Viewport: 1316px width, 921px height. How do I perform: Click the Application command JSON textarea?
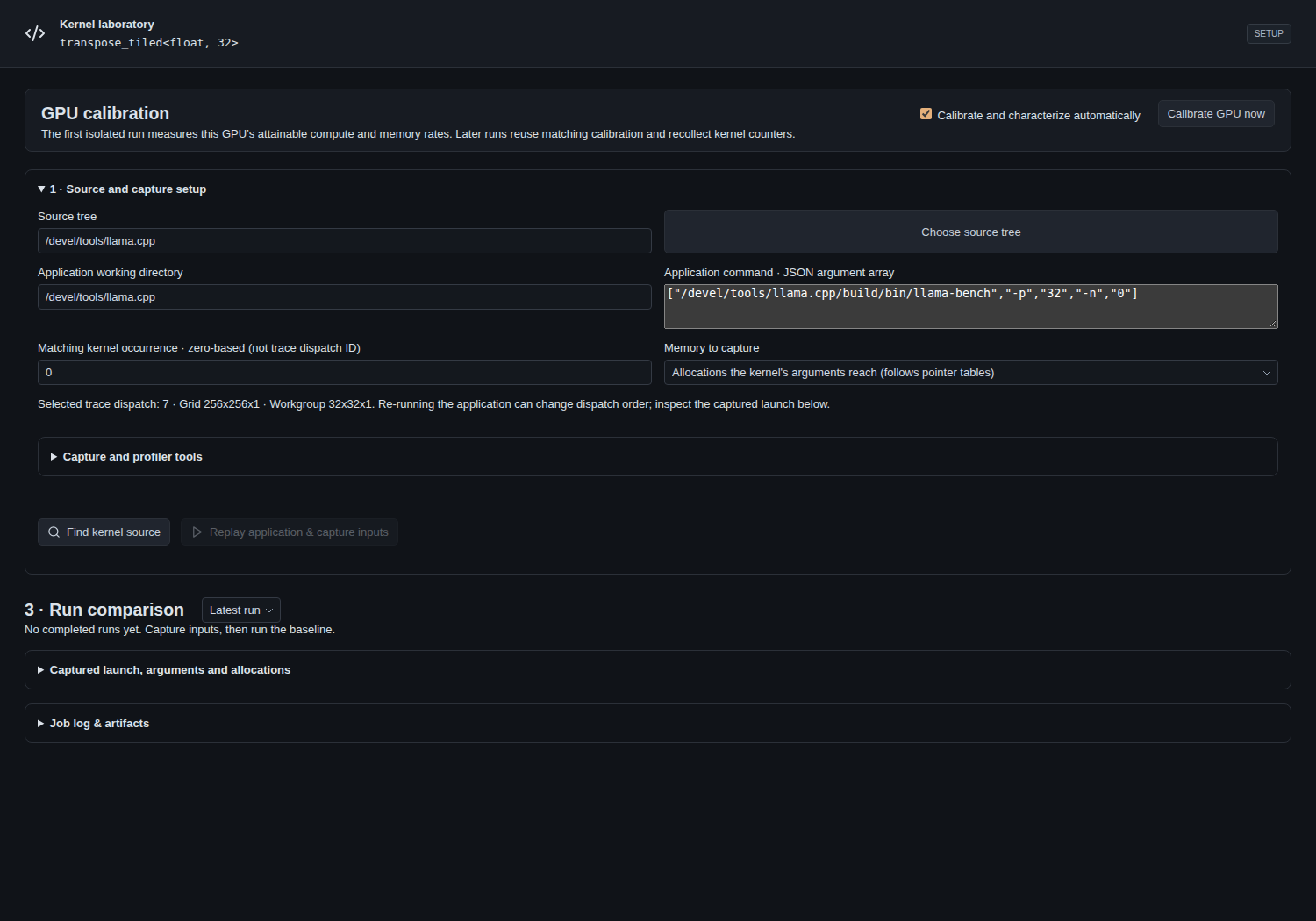[971, 306]
